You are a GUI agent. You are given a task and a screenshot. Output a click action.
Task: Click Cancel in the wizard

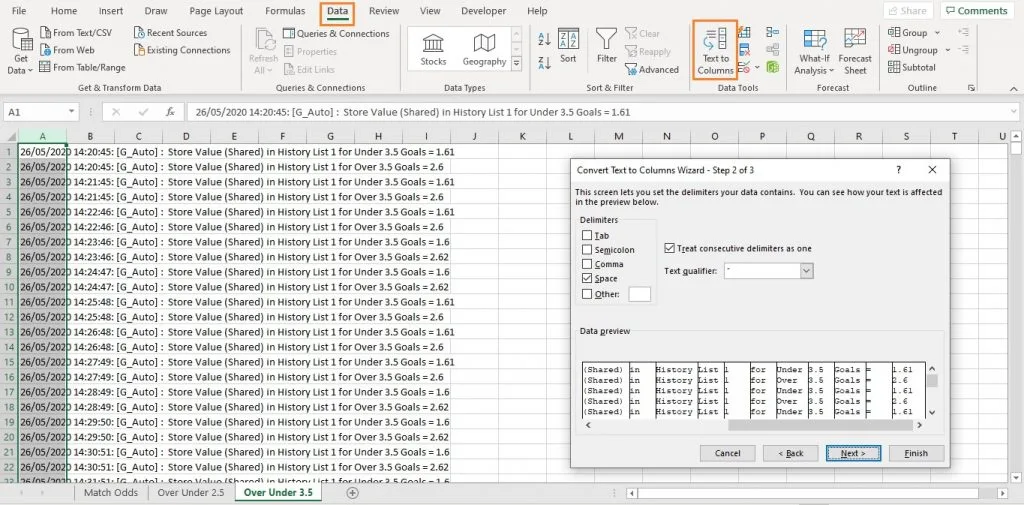pos(728,453)
